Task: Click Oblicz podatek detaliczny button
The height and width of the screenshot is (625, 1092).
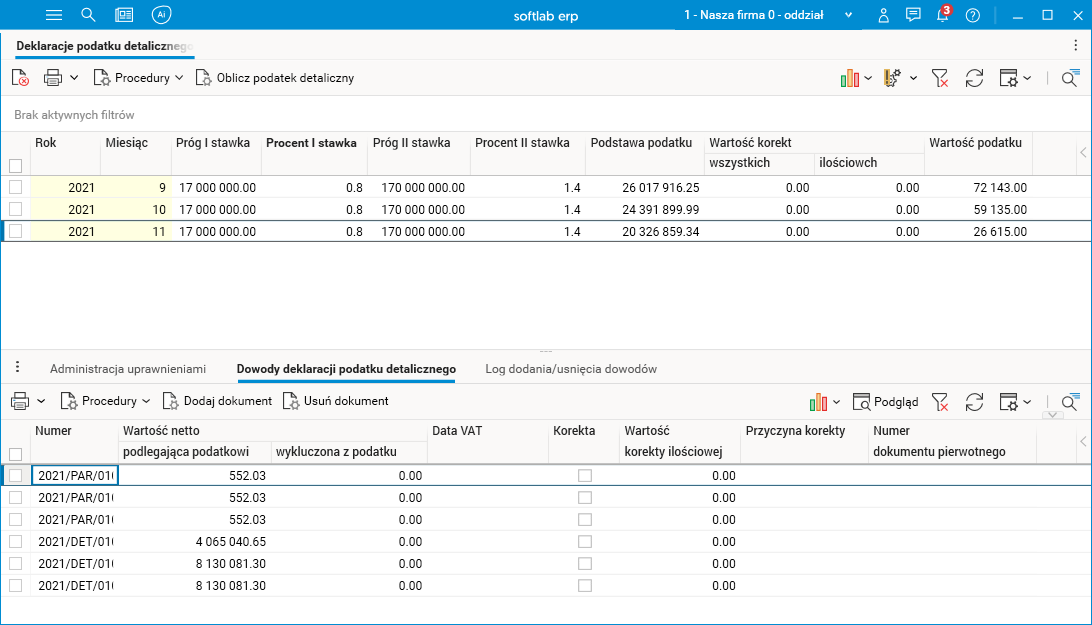Action: pos(275,78)
